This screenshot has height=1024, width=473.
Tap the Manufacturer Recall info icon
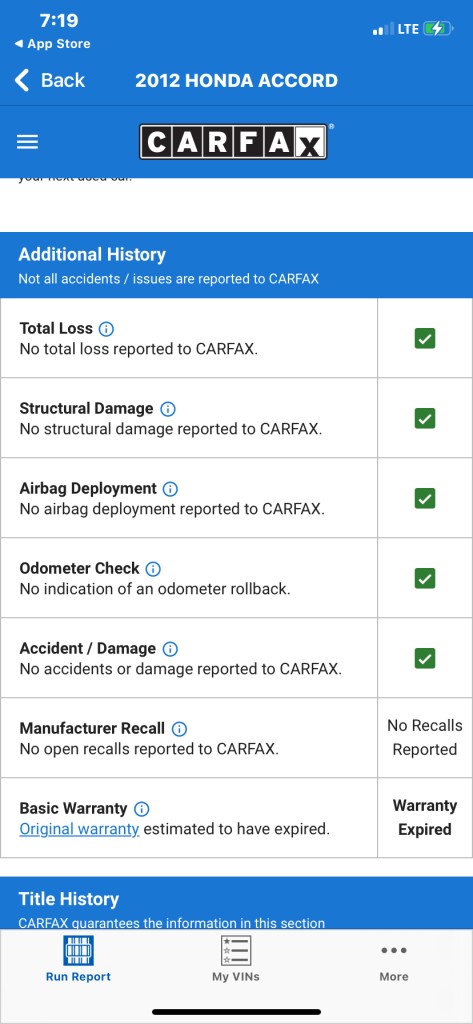pyautogui.click(x=179, y=729)
